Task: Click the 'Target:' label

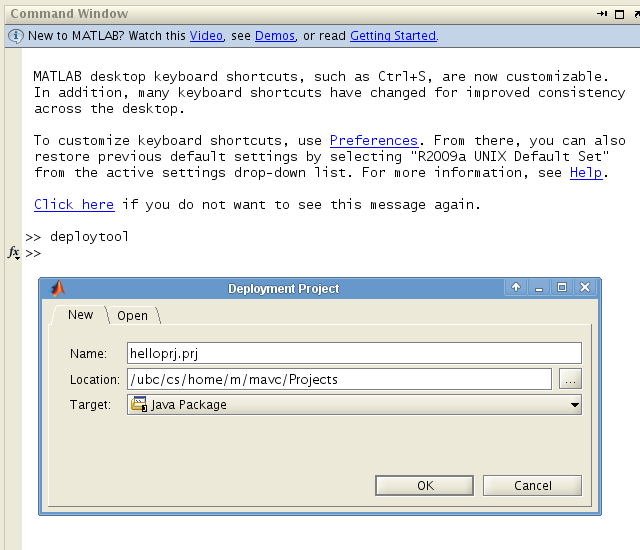Action: (x=90, y=405)
